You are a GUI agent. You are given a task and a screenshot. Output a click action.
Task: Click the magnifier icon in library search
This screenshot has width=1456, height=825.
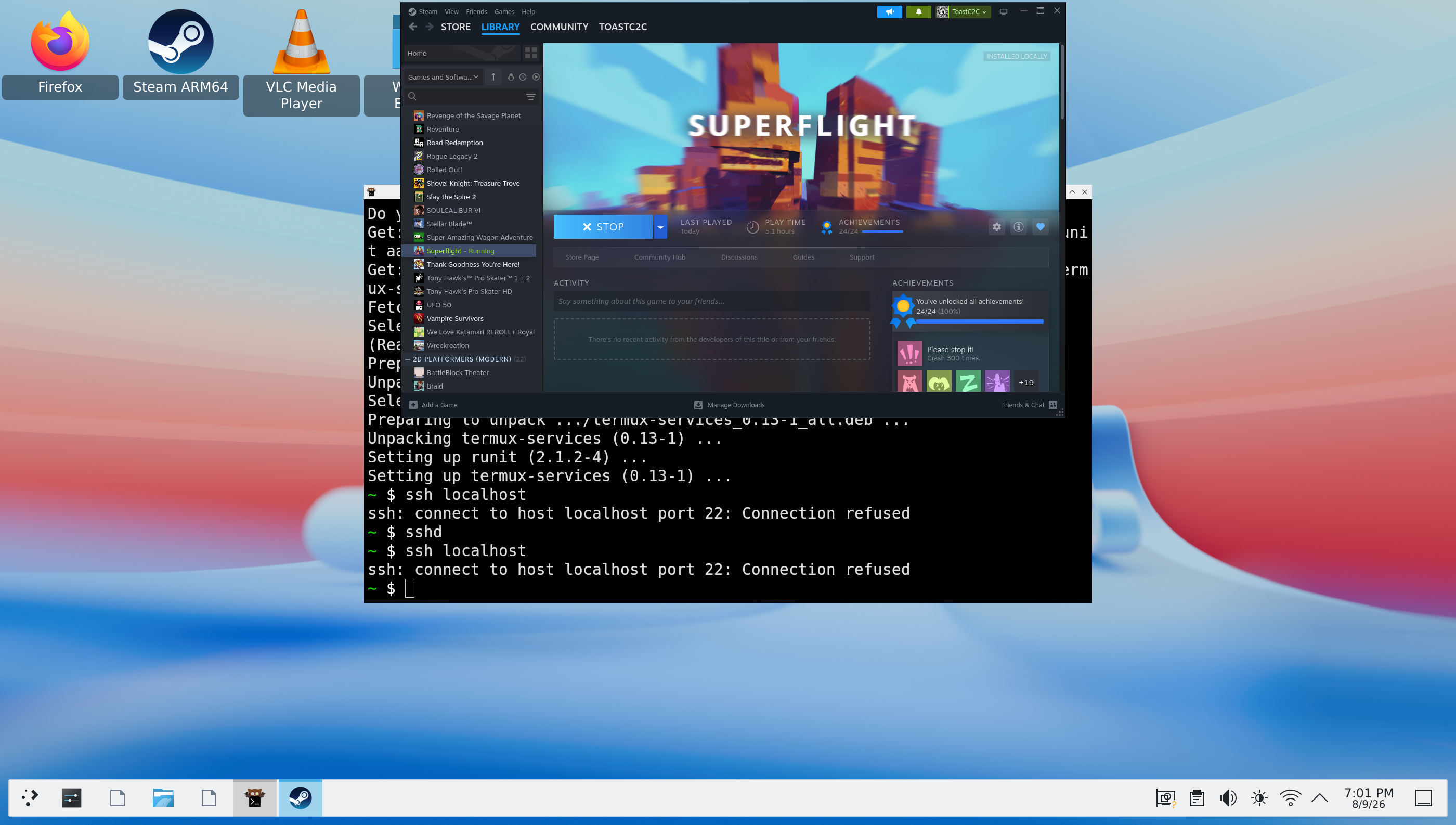pyautogui.click(x=412, y=96)
